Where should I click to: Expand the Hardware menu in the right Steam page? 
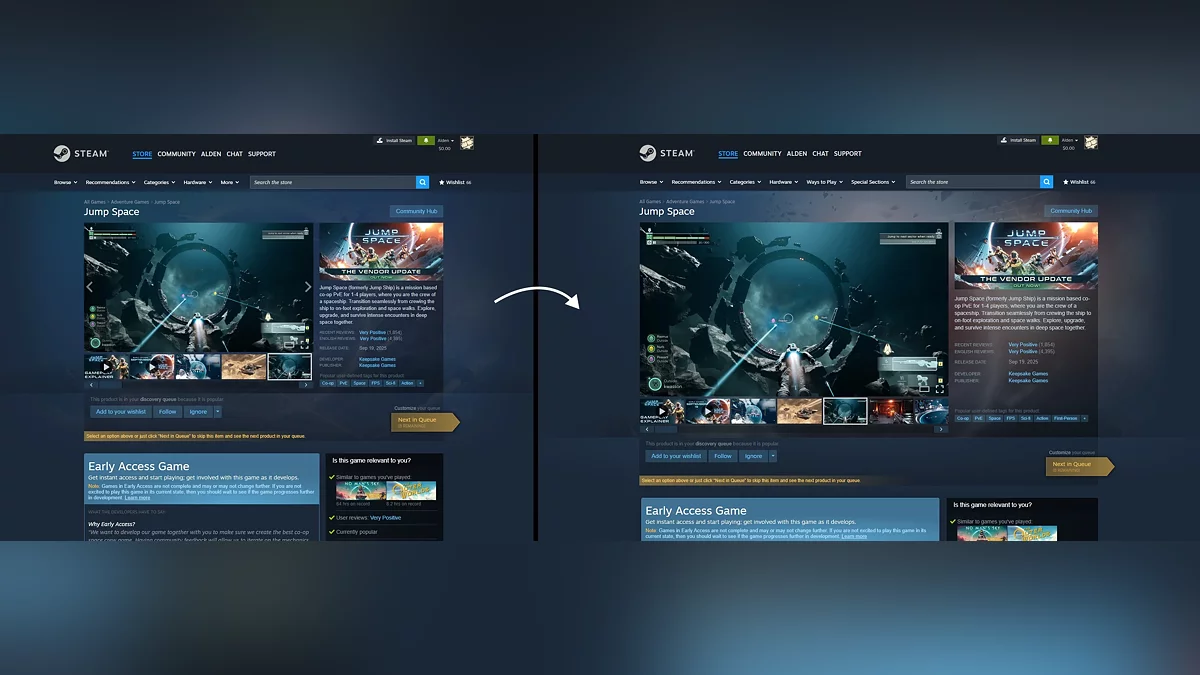(784, 182)
